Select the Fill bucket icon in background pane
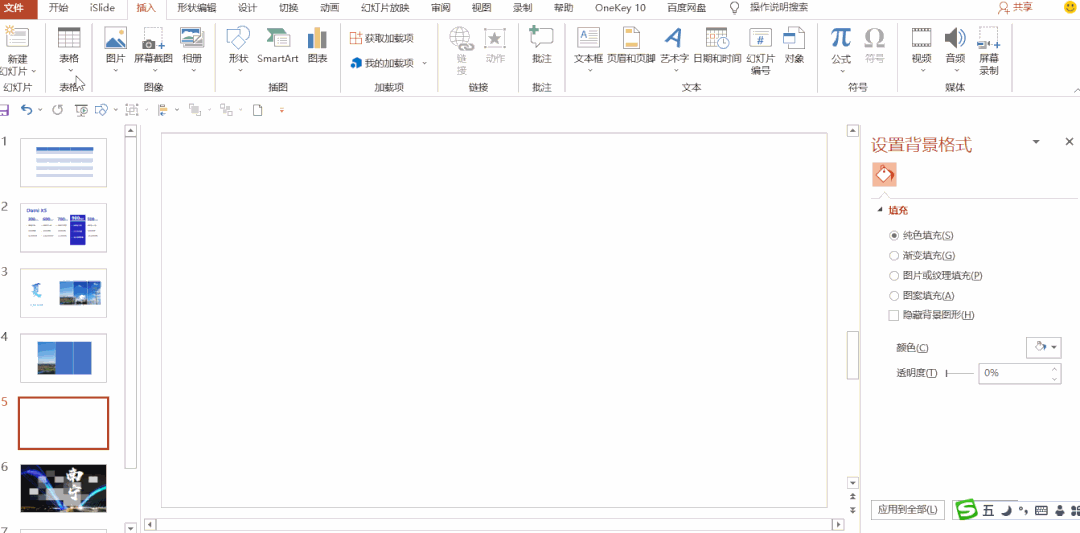Image resolution: width=1080 pixels, height=533 pixels. [884, 175]
